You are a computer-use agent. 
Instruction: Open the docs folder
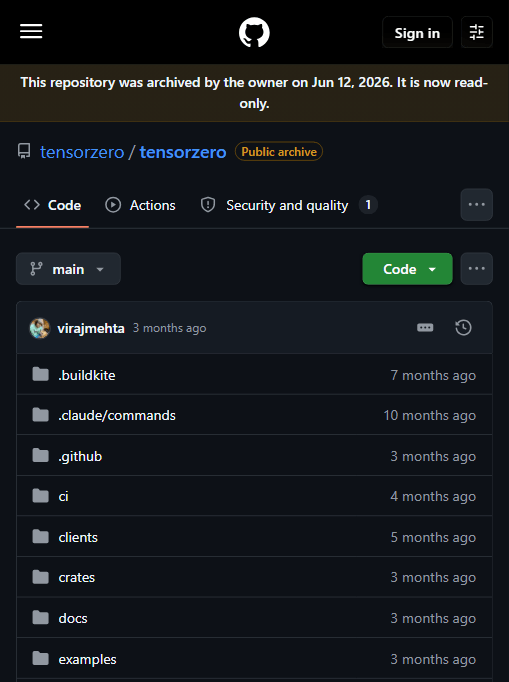pos(73,618)
